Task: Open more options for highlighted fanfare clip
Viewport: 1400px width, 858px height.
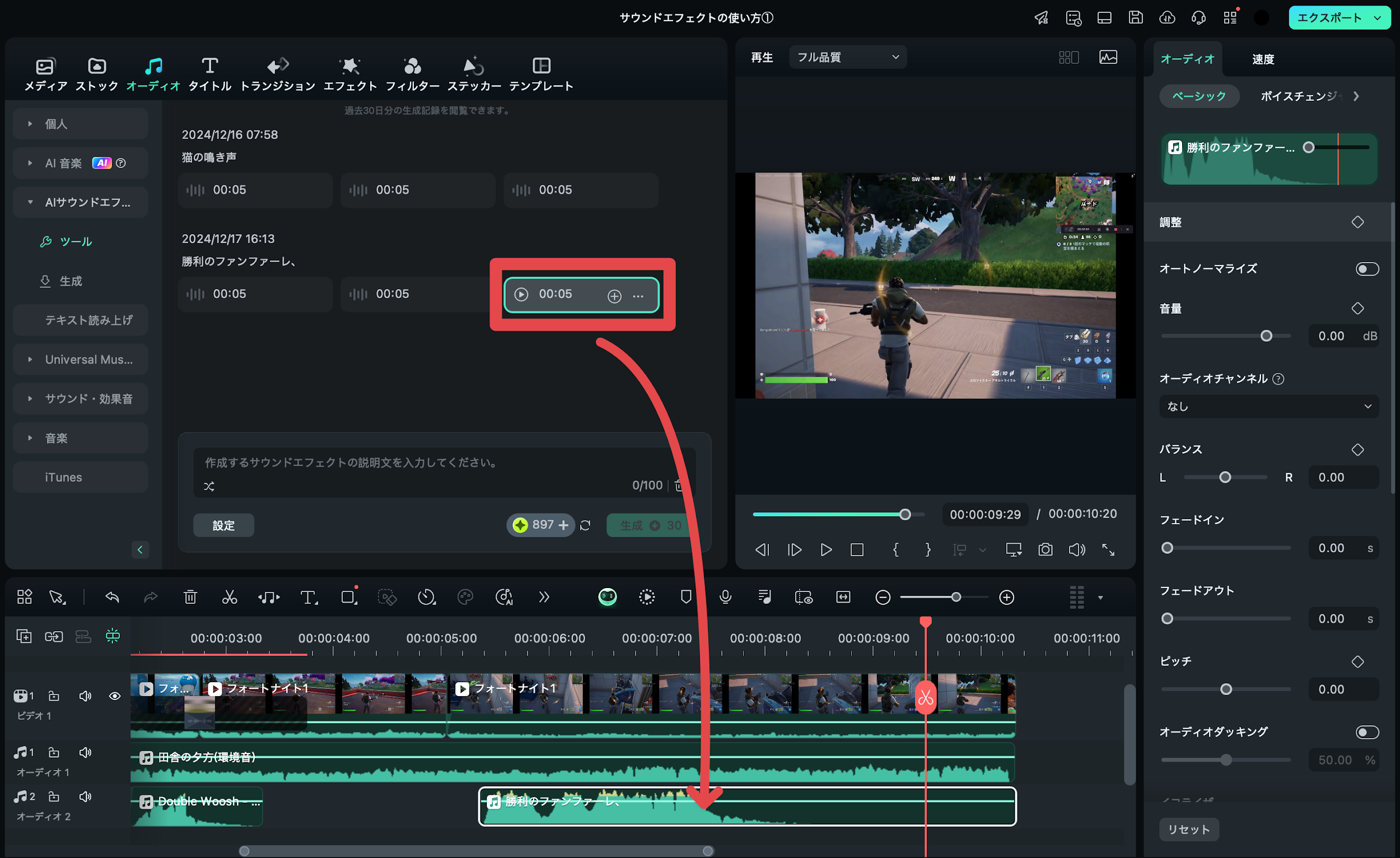Action: click(638, 296)
